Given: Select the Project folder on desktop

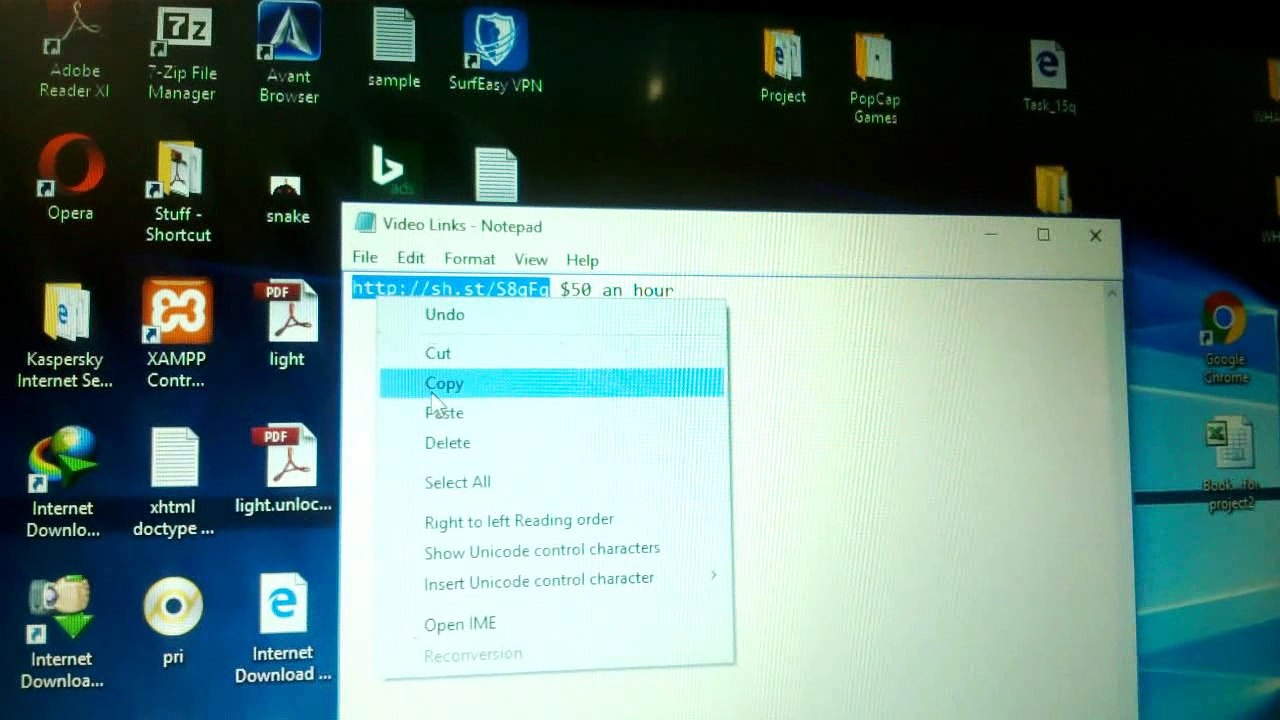Looking at the screenshot, I should point(783,66).
